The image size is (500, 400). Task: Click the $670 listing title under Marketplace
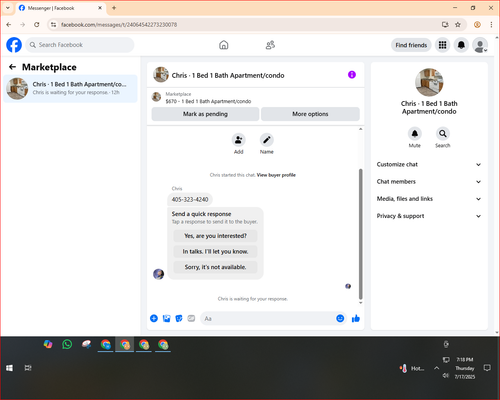[x=208, y=101]
